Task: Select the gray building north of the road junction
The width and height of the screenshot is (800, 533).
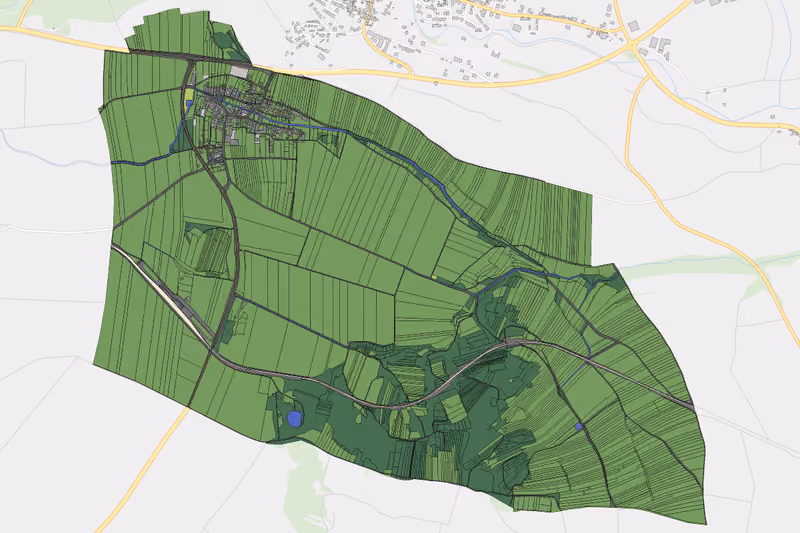Action: pyautogui.click(x=634, y=26)
